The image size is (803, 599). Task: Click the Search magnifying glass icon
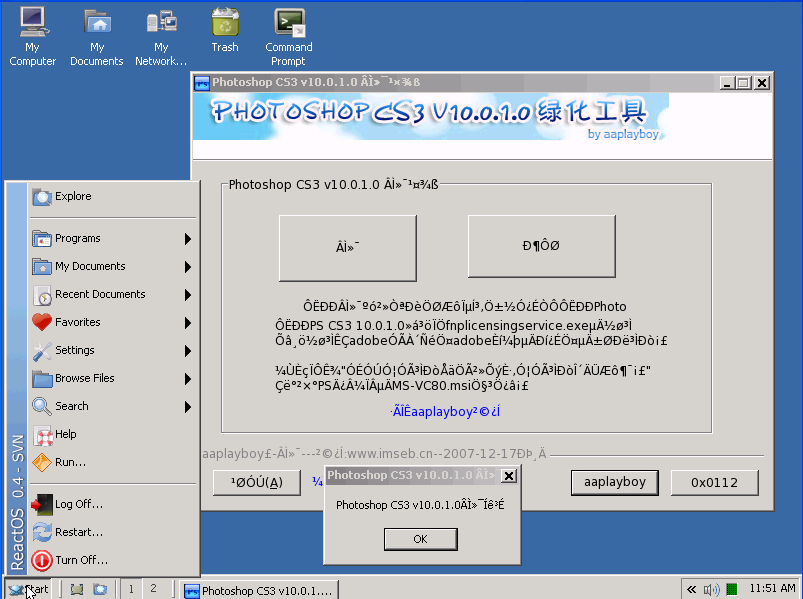42,407
